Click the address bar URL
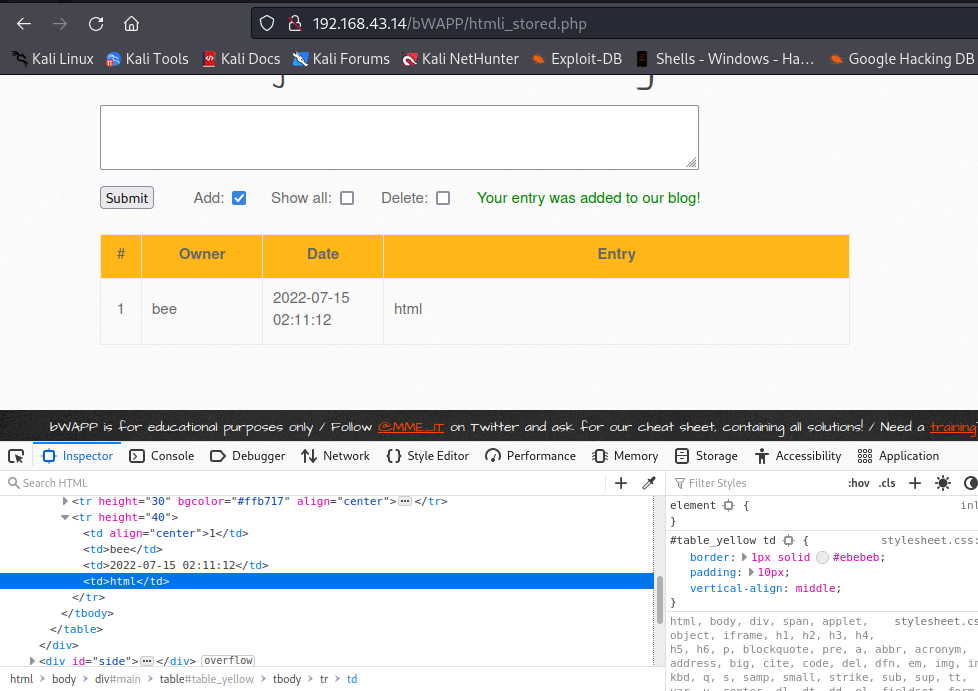 click(449, 24)
